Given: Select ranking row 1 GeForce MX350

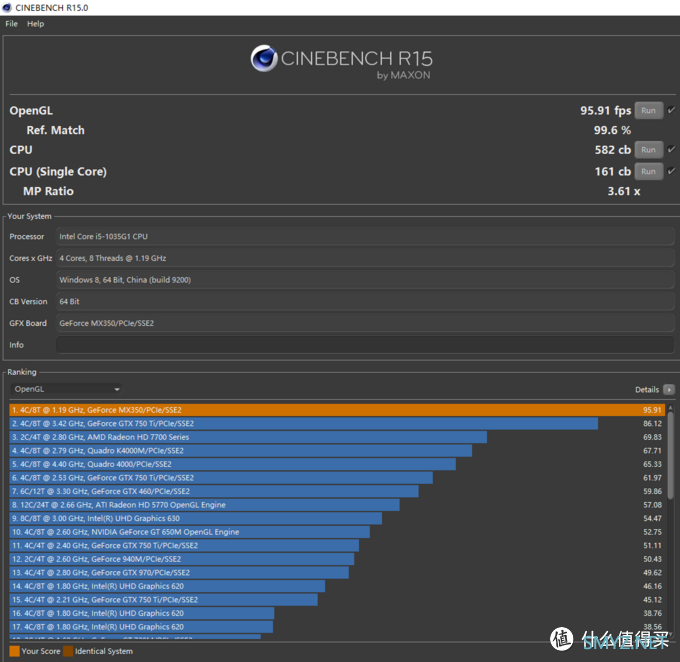Looking at the screenshot, I should pyautogui.click(x=337, y=410).
